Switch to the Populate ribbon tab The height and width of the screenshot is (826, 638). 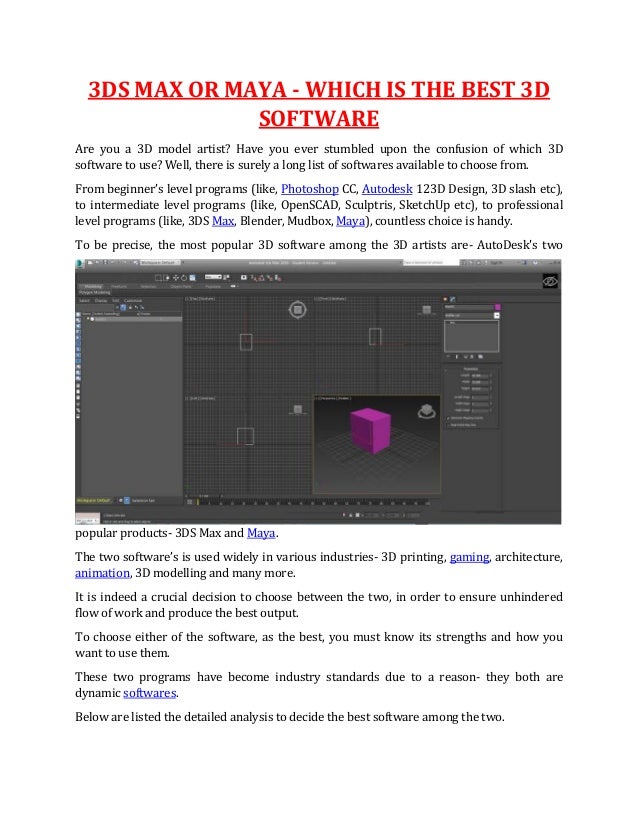[x=213, y=287]
